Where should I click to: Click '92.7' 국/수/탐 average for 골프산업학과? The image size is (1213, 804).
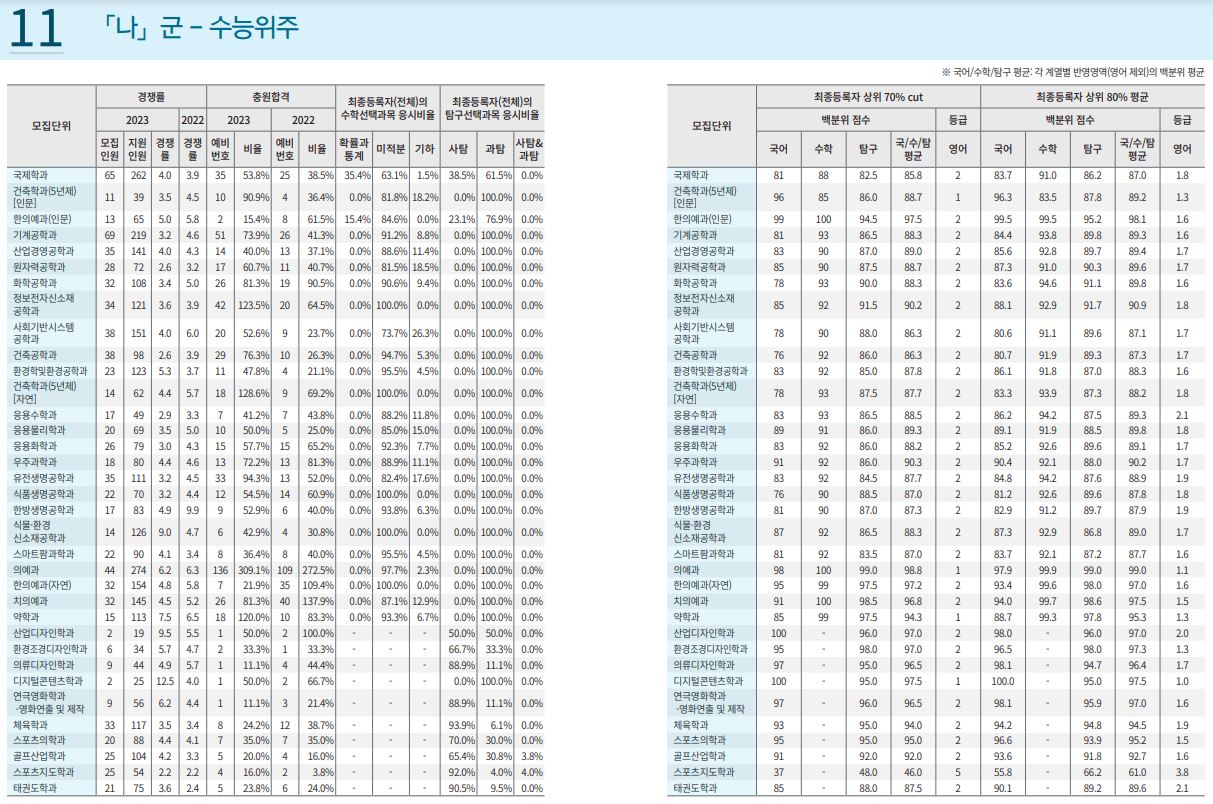coord(1137,757)
